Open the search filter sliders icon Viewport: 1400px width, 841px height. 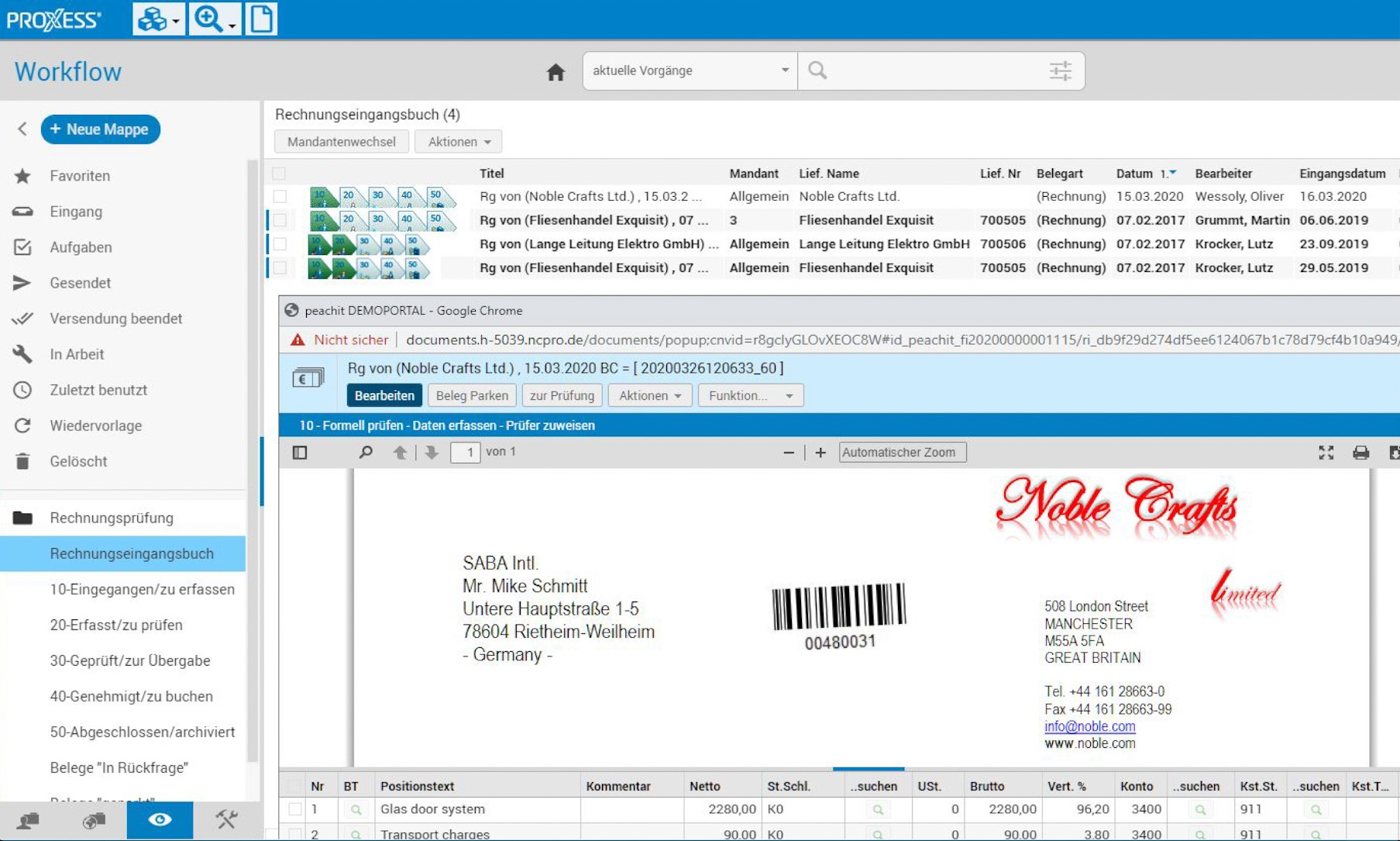coord(1060,71)
